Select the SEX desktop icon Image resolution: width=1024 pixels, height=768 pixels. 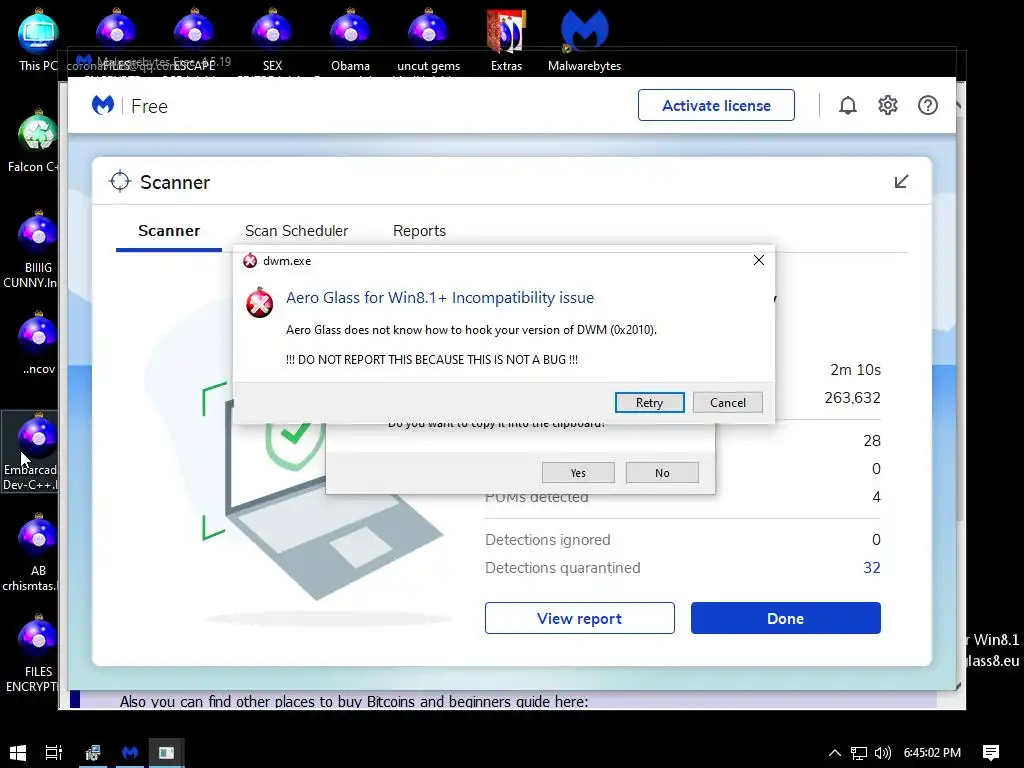pos(272,40)
